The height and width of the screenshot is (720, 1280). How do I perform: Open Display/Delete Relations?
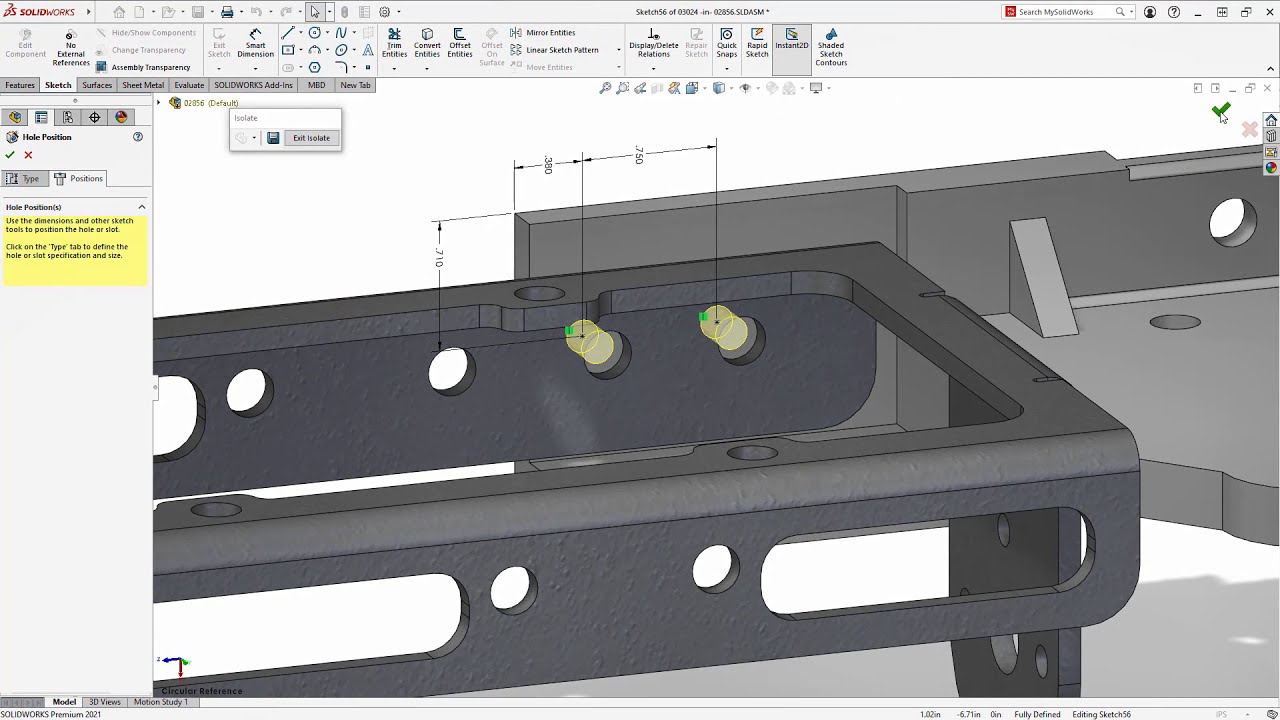[x=653, y=43]
